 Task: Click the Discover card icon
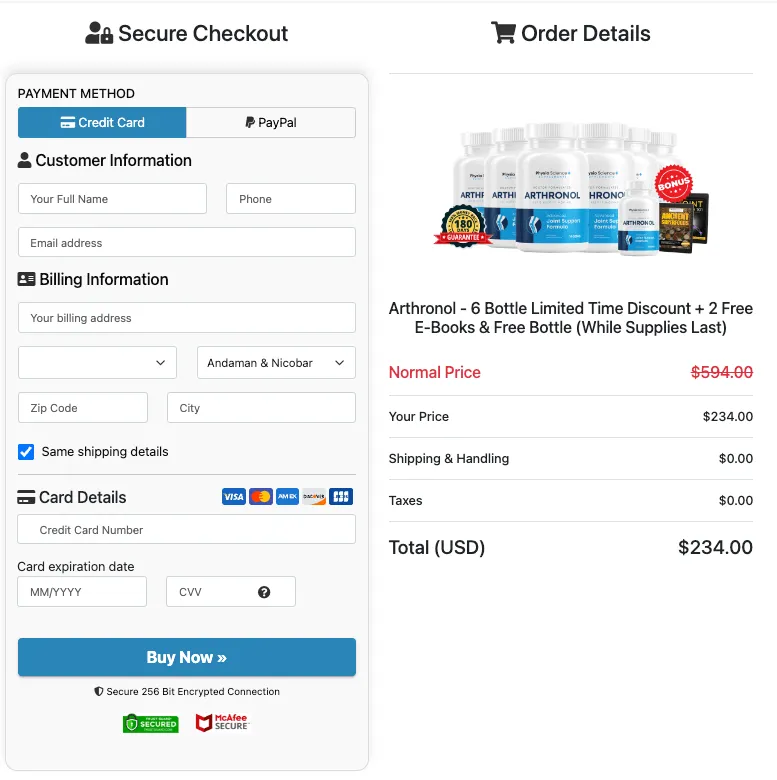coord(314,496)
